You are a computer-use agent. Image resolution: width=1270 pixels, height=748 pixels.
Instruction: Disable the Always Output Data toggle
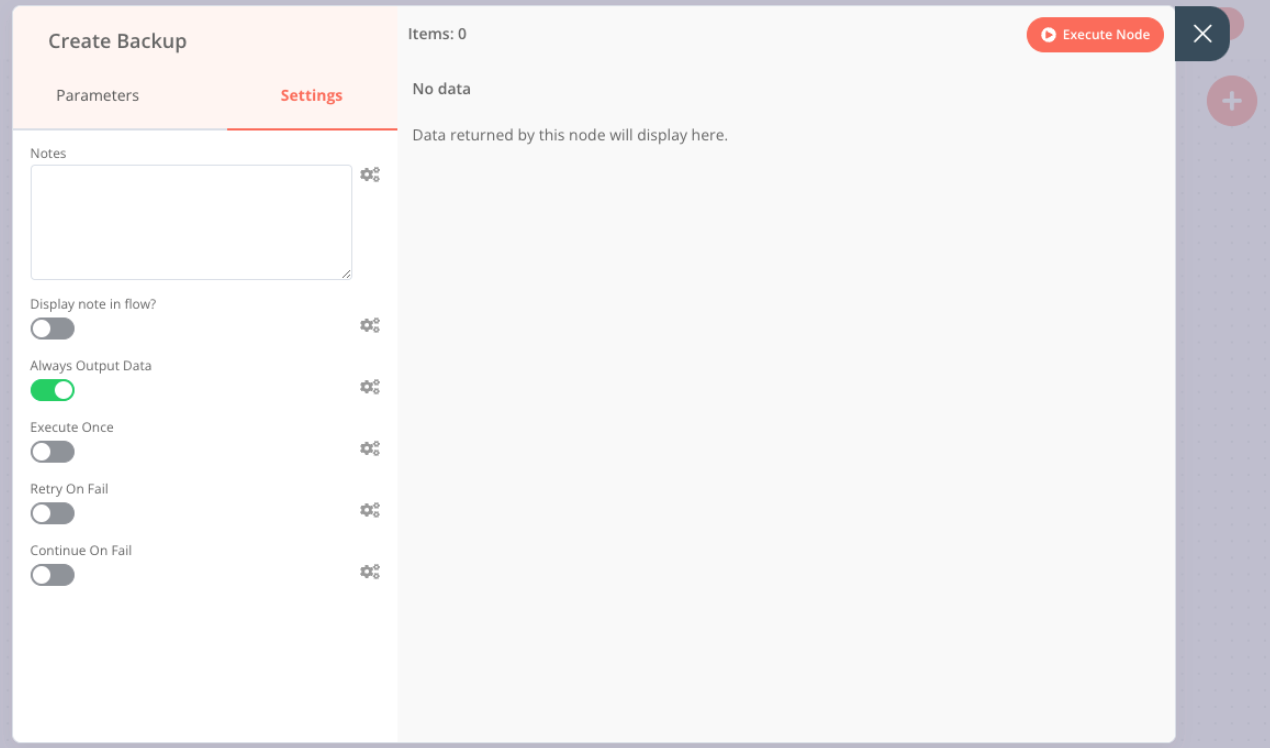pos(52,390)
